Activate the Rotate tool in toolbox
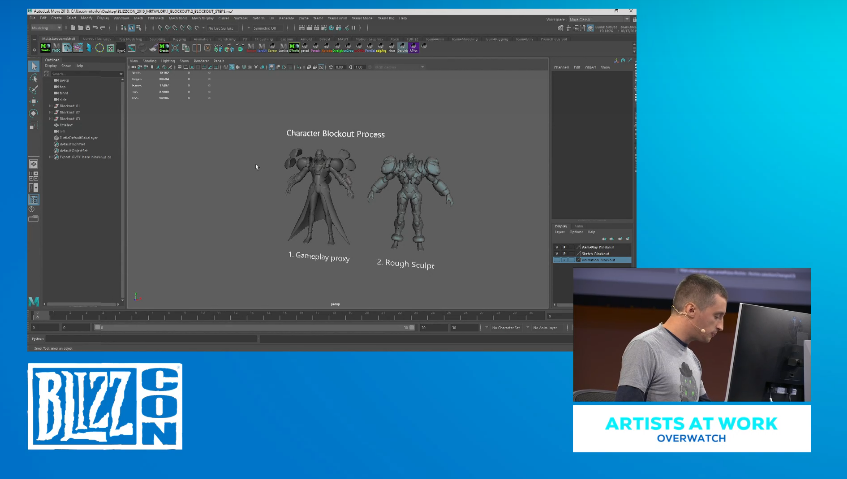Image resolution: width=847 pixels, height=479 pixels. coord(33,113)
